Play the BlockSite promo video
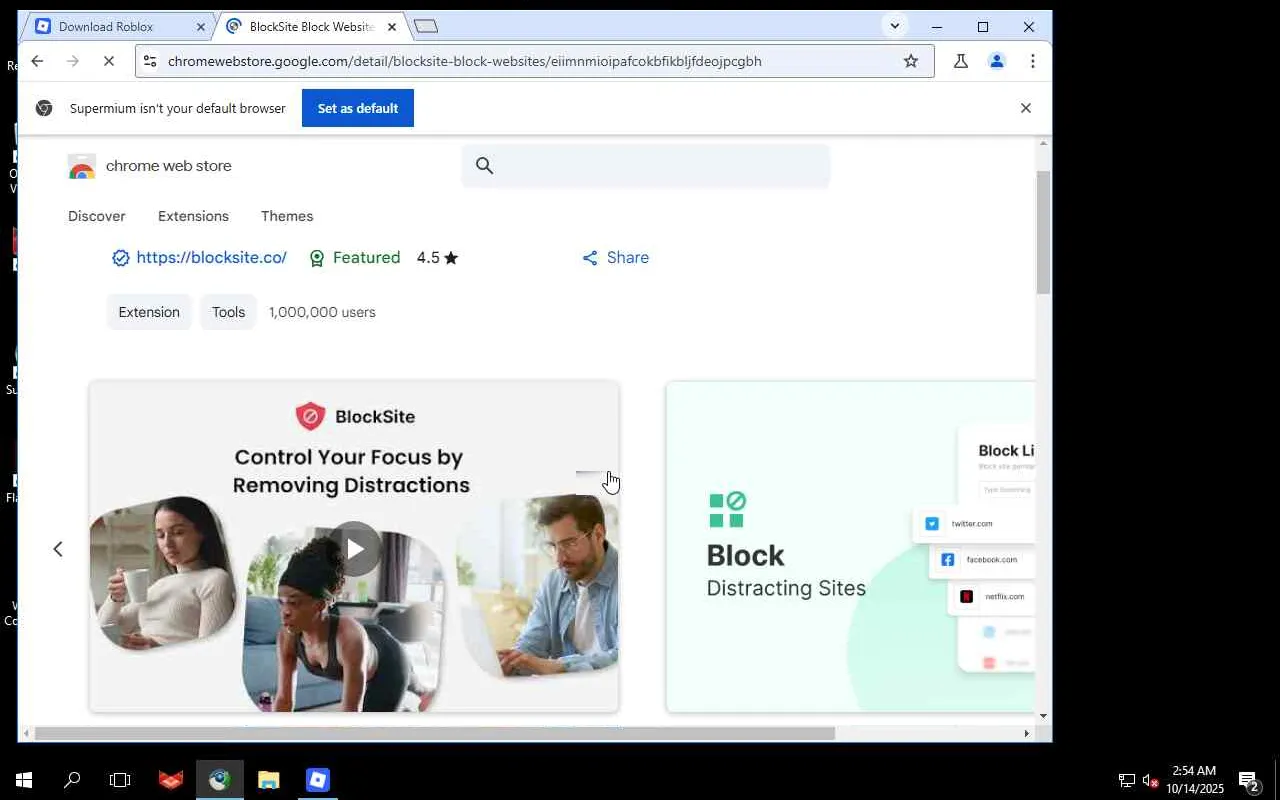Screen dimensions: 1280x800 click(355, 548)
